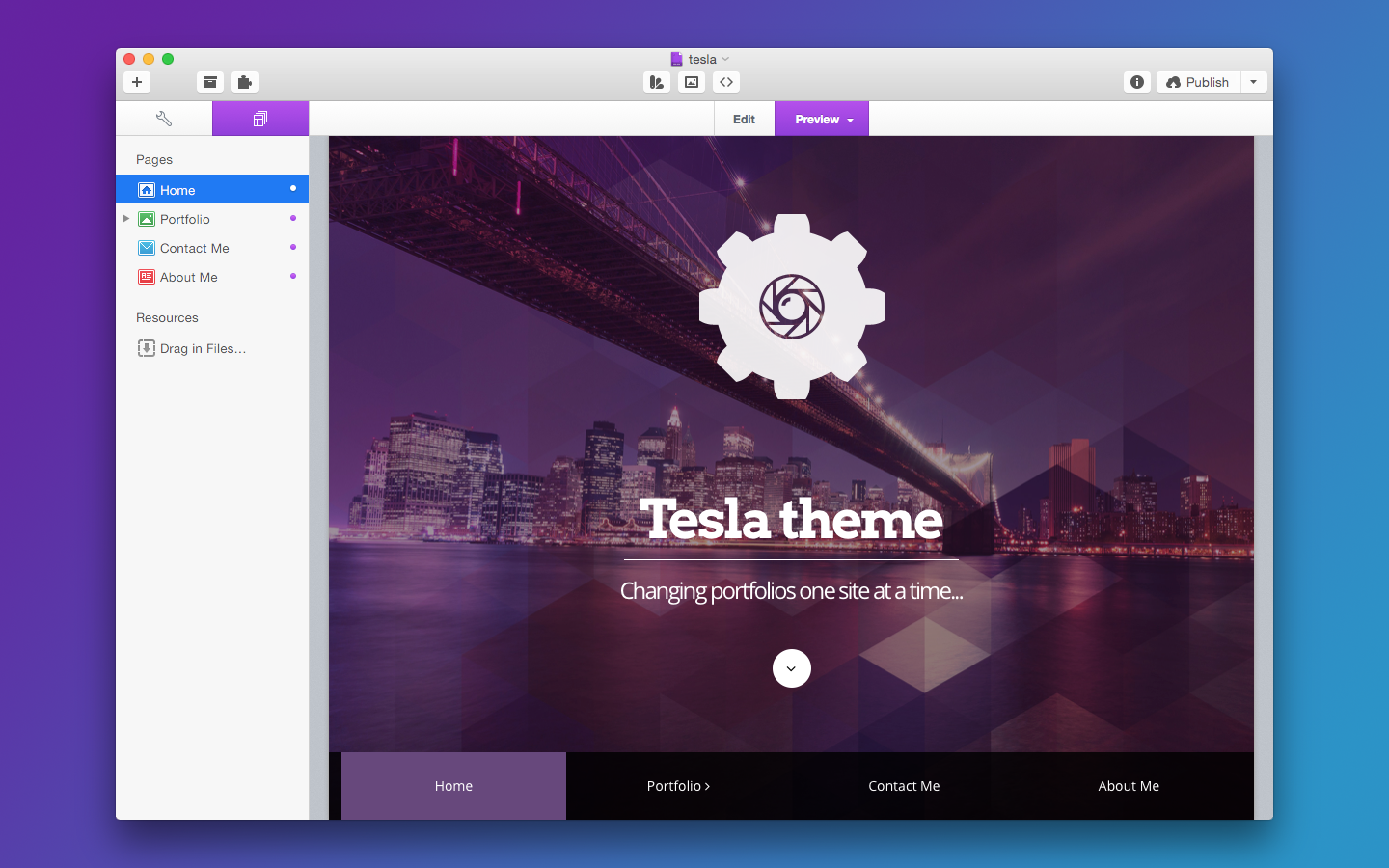The height and width of the screenshot is (868, 1389).
Task: Open the image resources icon in toolbar
Action: pos(692,82)
